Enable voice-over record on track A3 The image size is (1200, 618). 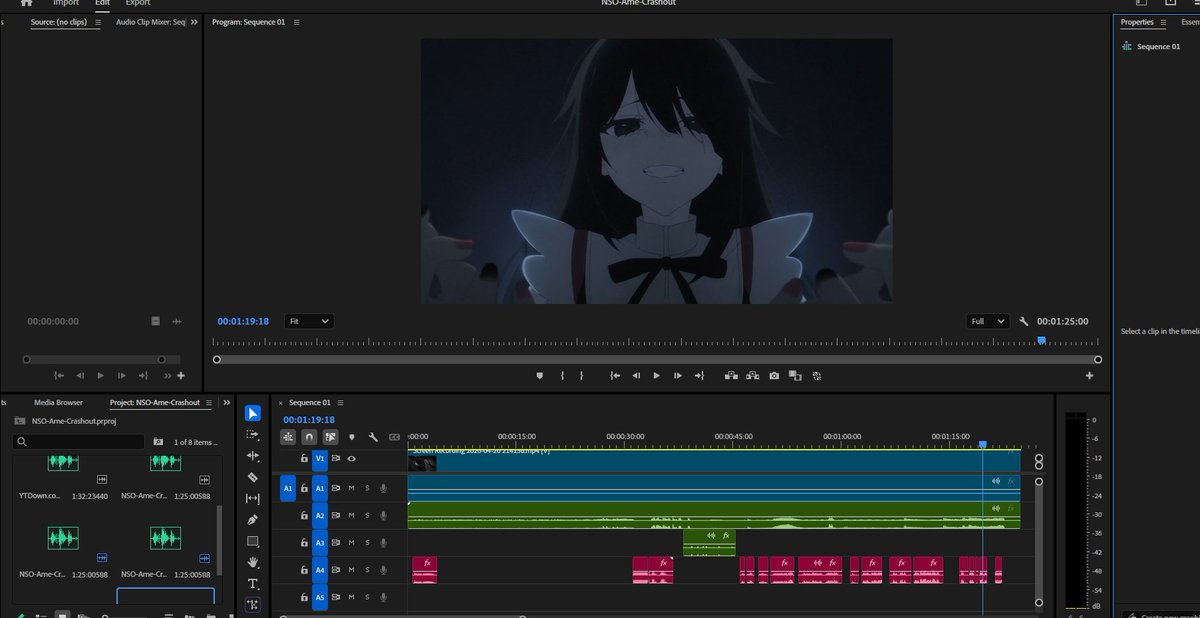pyautogui.click(x=383, y=543)
